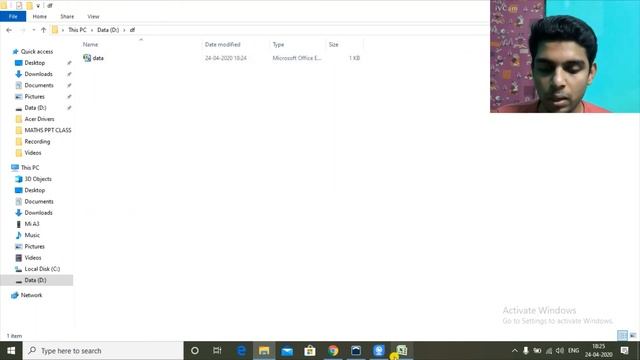Open Mail app from taskbar

tap(287, 351)
